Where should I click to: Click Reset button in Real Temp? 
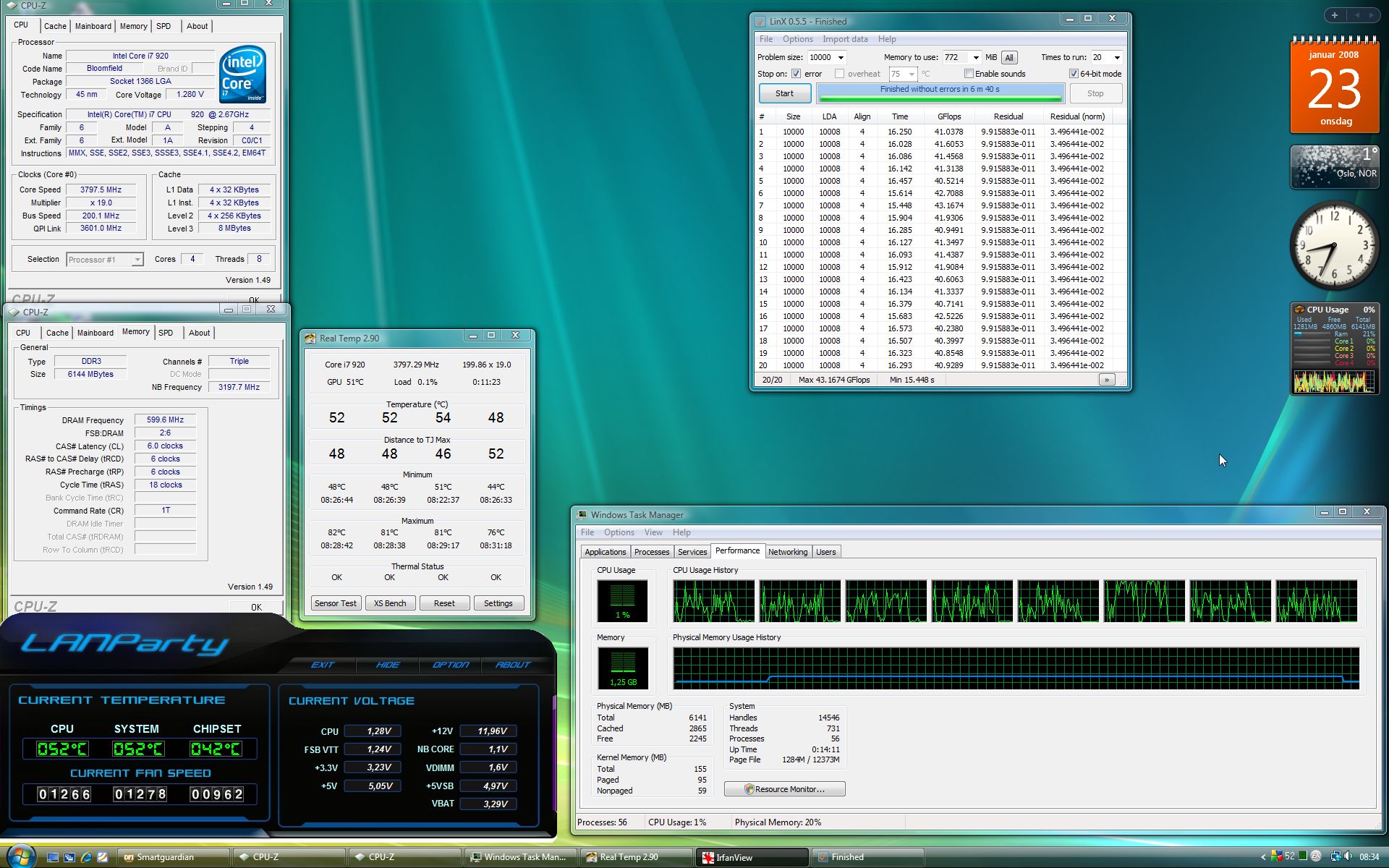coord(444,603)
